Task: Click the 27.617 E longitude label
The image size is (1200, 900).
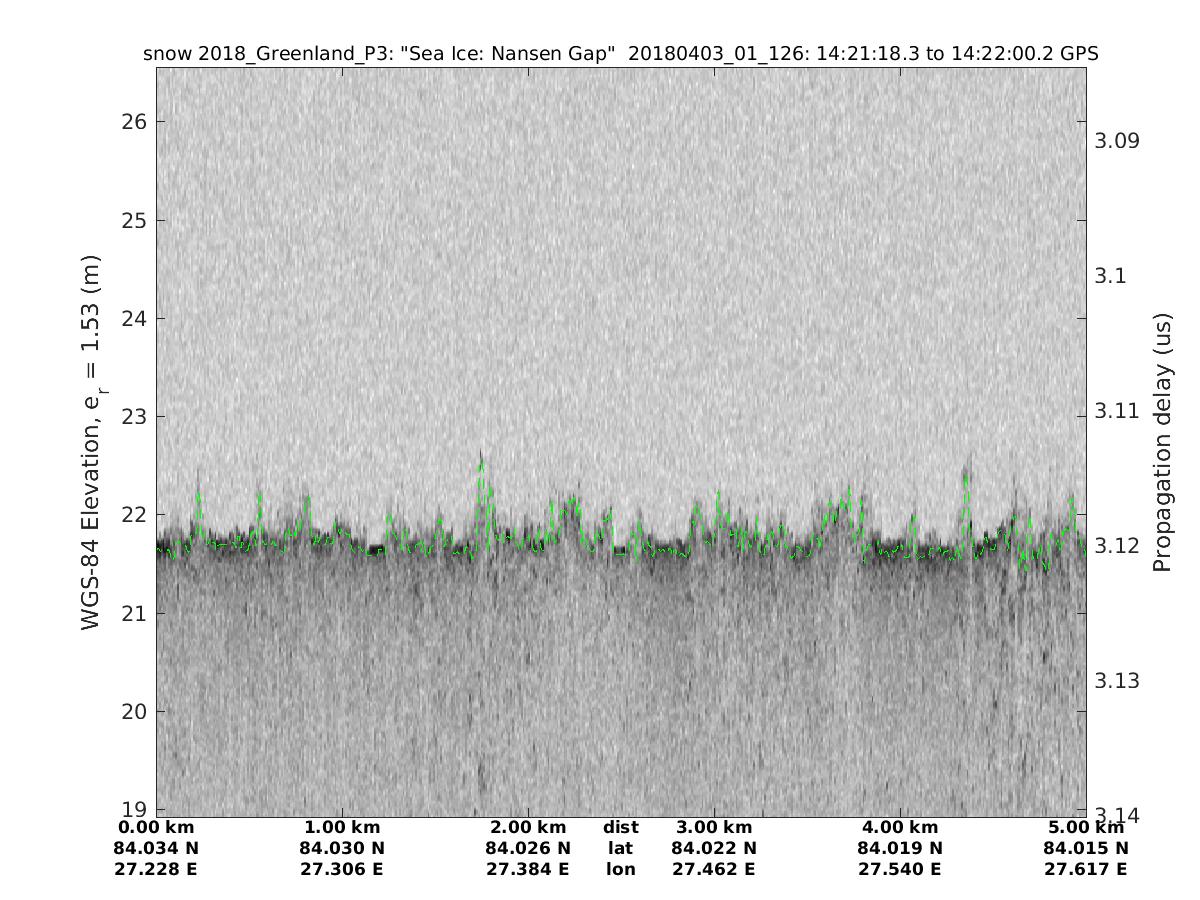Action: click(x=1086, y=870)
